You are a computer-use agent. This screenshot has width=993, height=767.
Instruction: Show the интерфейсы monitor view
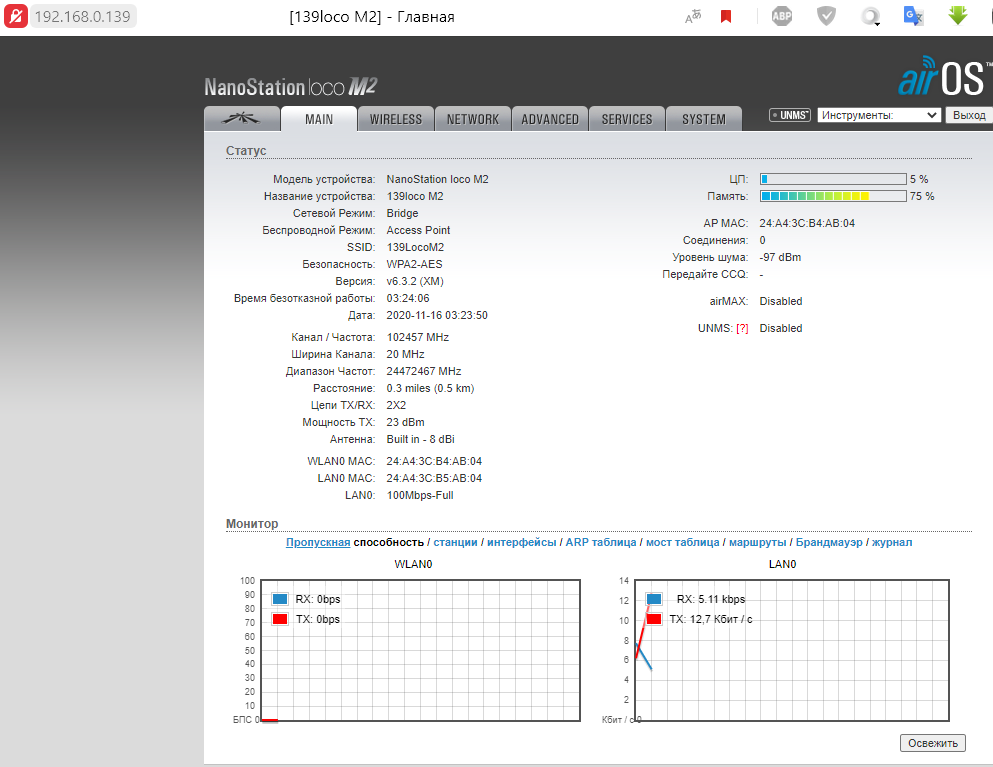pos(522,542)
